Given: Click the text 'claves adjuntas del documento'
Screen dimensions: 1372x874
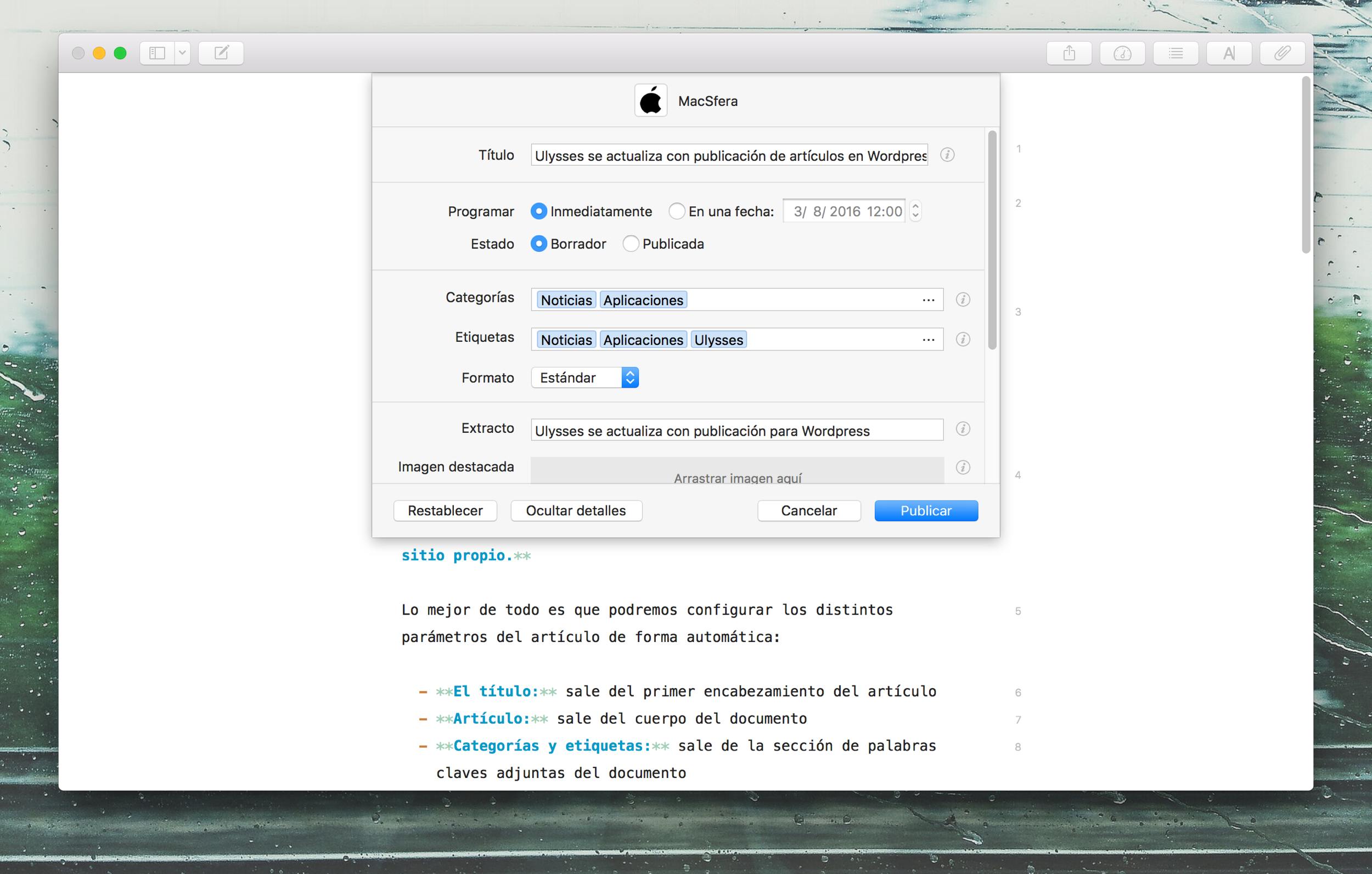Looking at the screenshot, I should point(561,773).
